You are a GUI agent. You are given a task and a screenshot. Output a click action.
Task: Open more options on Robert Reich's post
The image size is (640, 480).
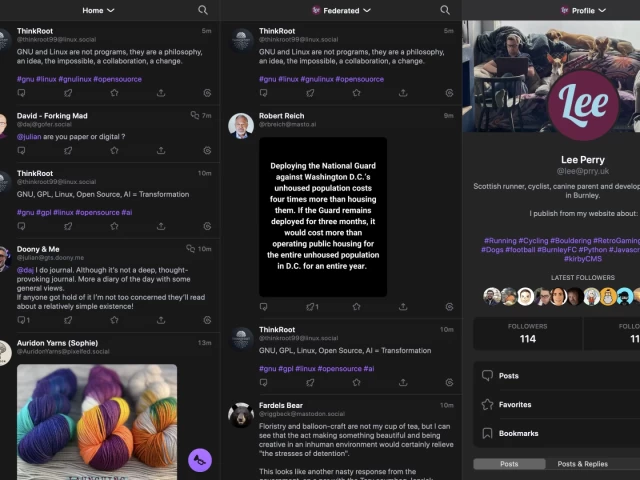click(449, 307)
